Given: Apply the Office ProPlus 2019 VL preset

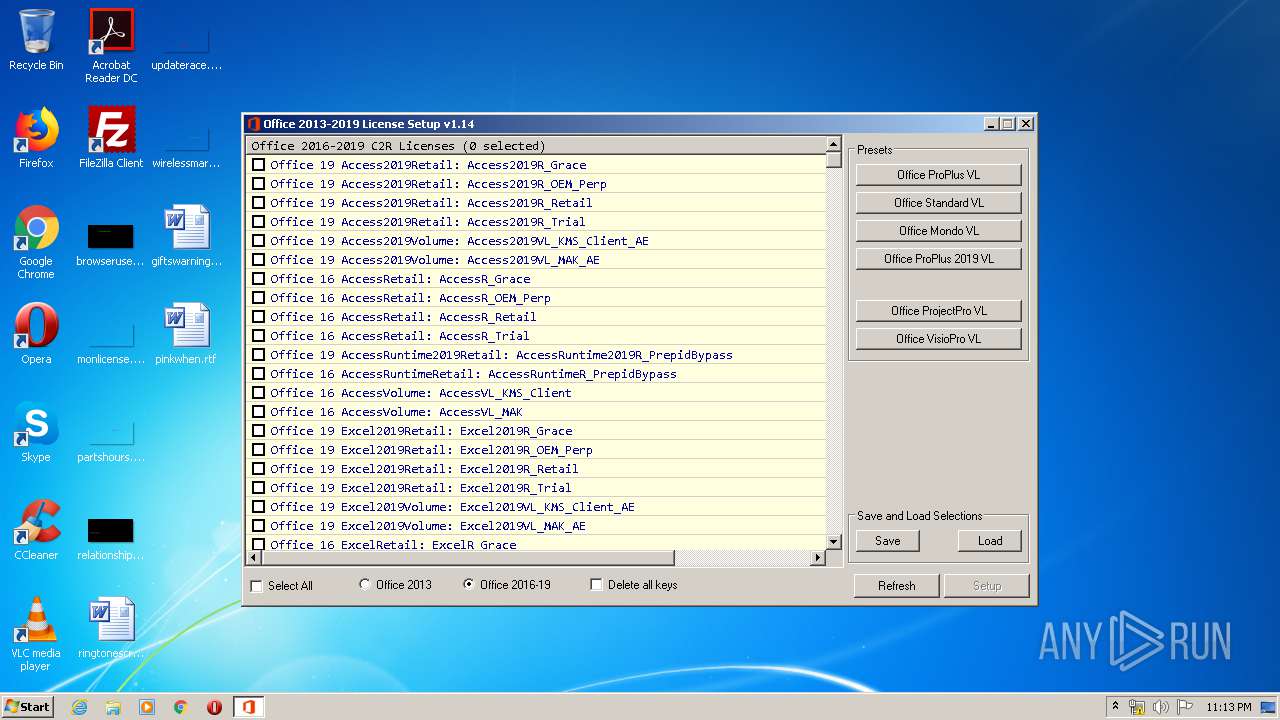Looking at the screenshot, I should tap(938, 259).
